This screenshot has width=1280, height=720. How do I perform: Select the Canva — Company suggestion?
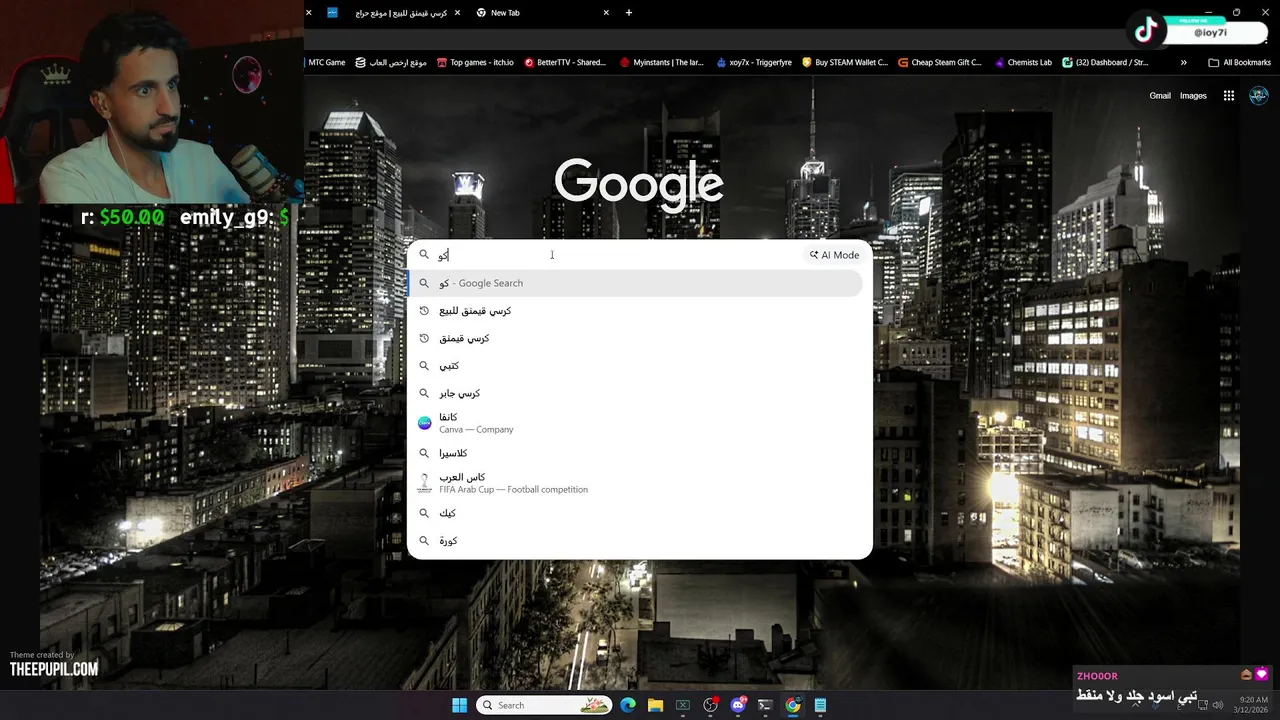pos(635,423)
